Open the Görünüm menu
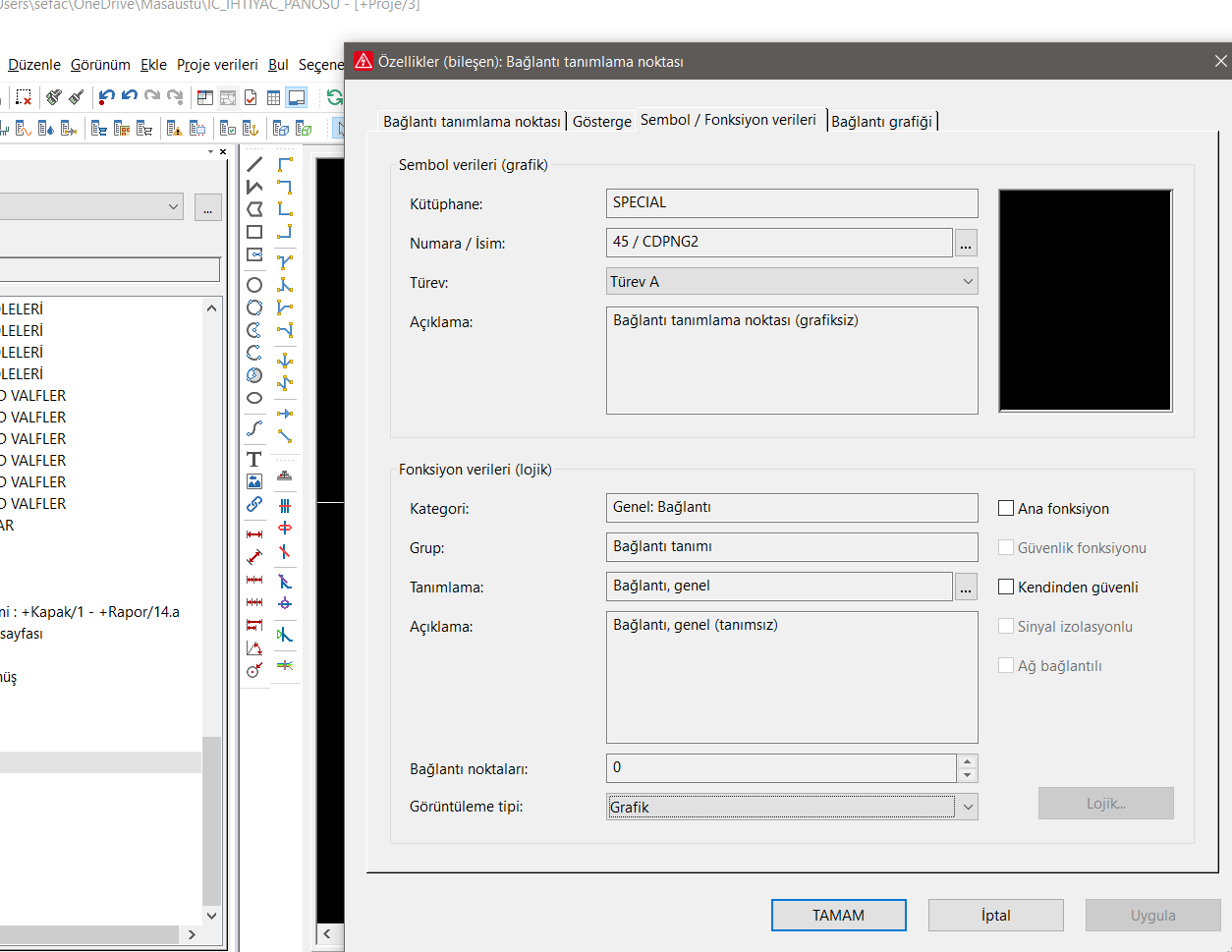1232x952 pixels. [x=100, y=65]
